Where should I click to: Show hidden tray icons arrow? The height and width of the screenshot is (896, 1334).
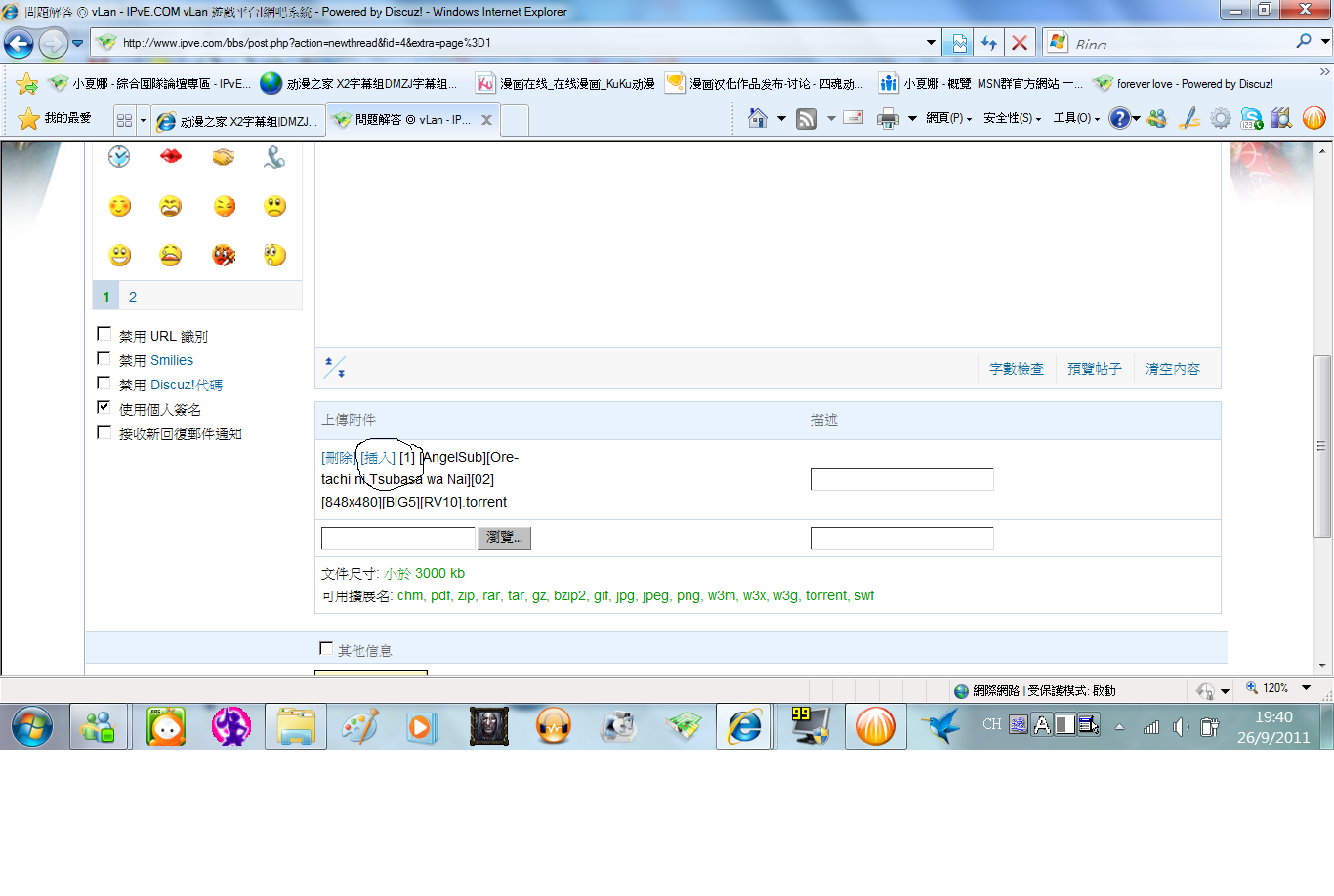tap(1119, 726)
